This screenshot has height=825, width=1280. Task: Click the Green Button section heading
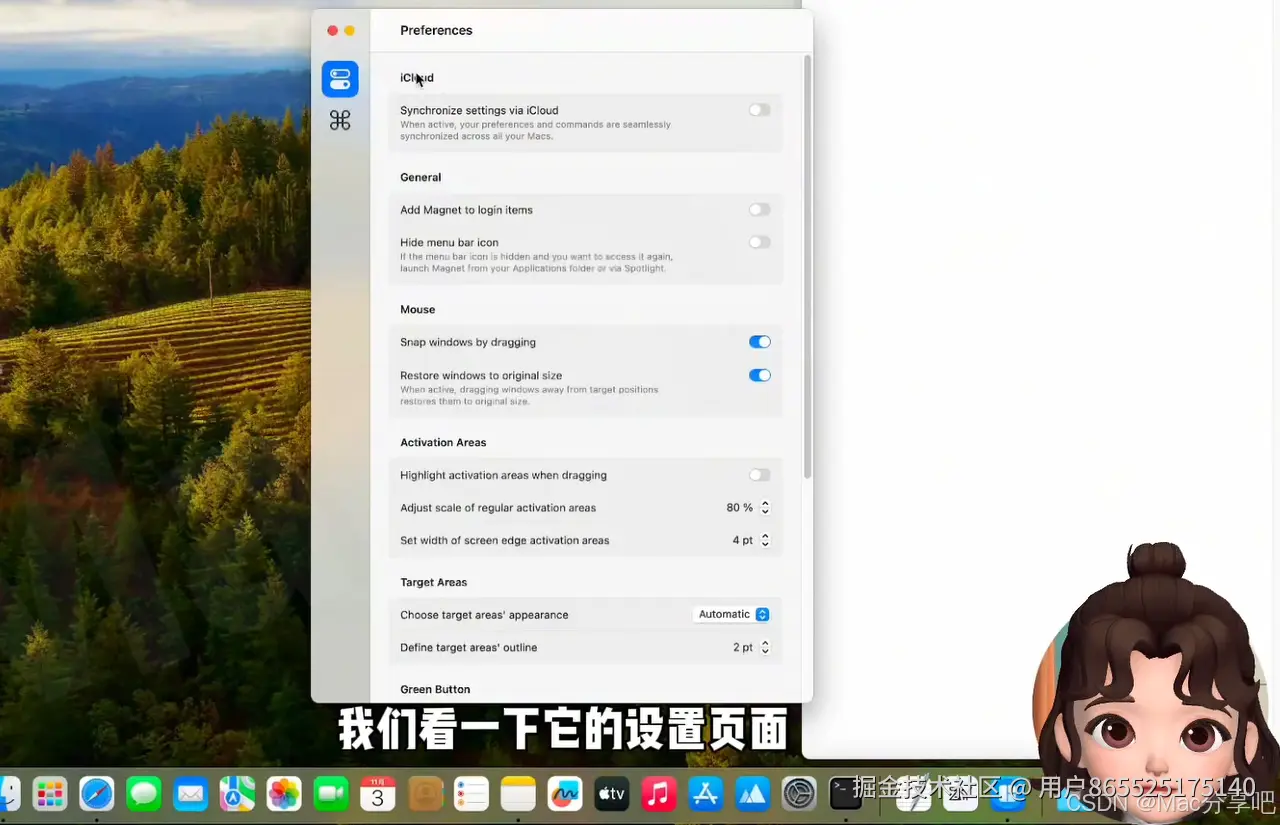(435, 690)
